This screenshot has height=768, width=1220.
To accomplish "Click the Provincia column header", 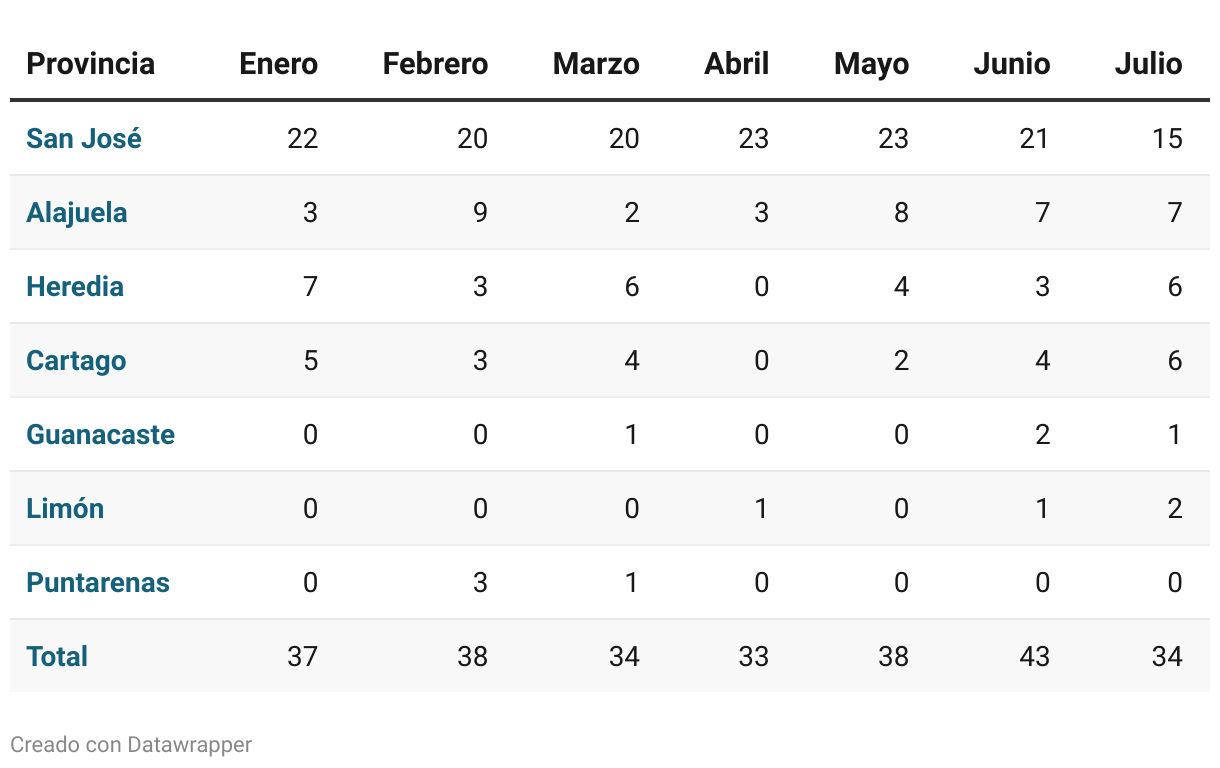I will pyautogui.click(x=90, y=64).
